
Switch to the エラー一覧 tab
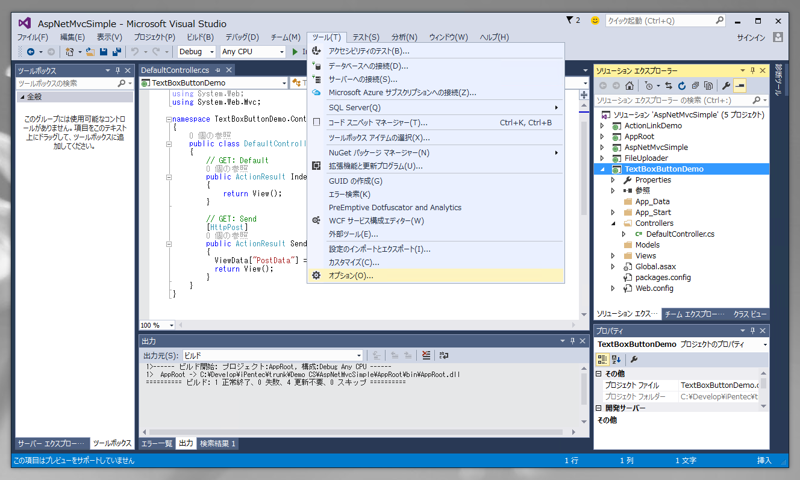[156, 443]
